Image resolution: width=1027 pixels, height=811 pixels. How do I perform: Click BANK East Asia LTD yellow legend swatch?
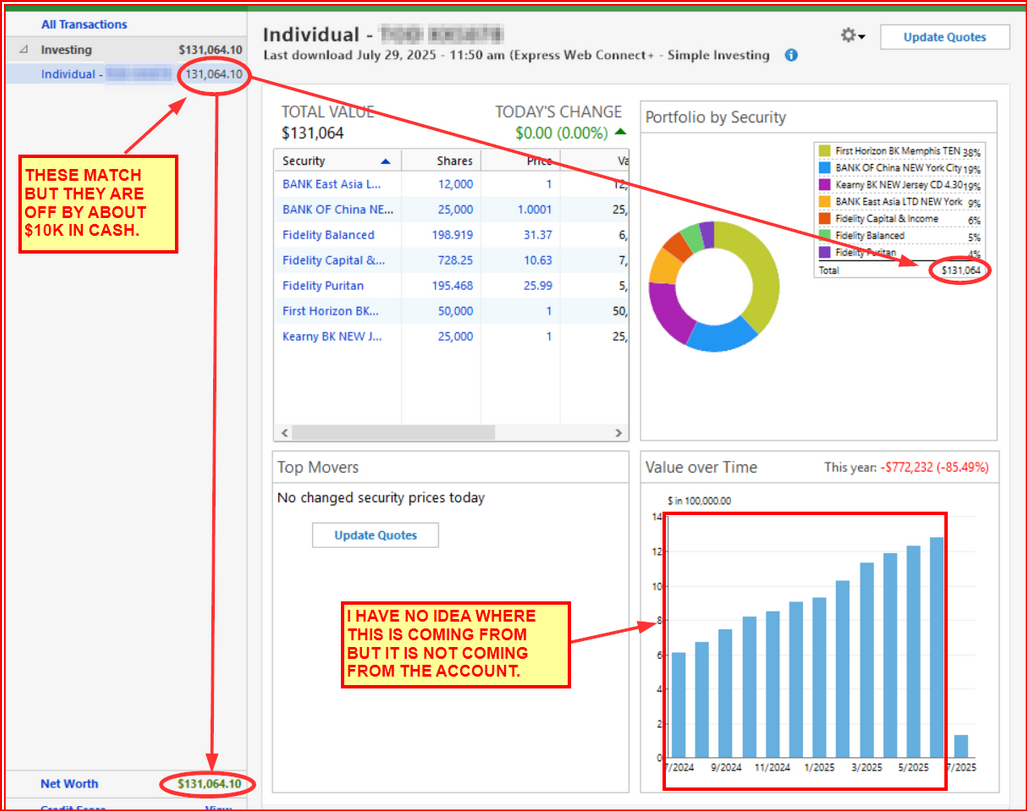coord(825,202)
